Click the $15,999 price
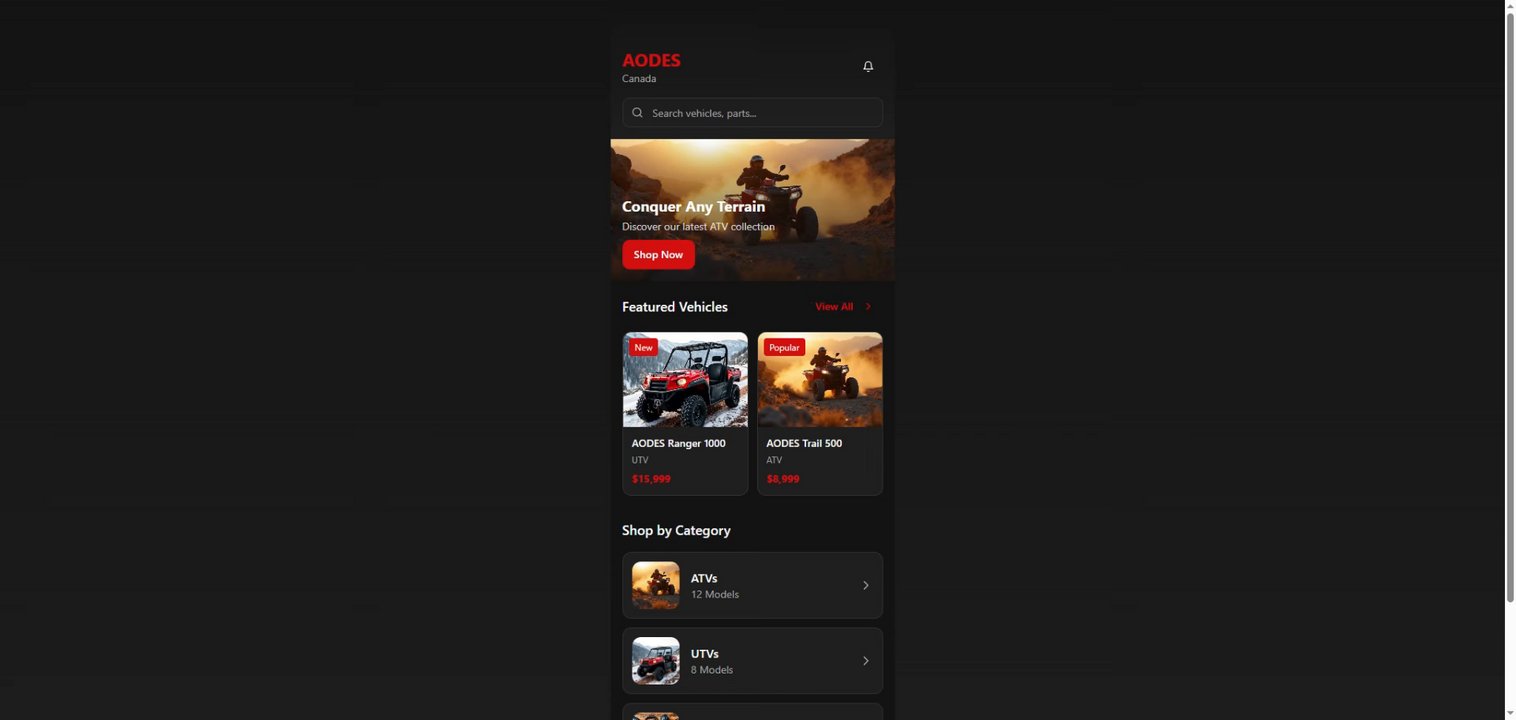The height and width of the screenshot is (720, 1516). point(651,479)
